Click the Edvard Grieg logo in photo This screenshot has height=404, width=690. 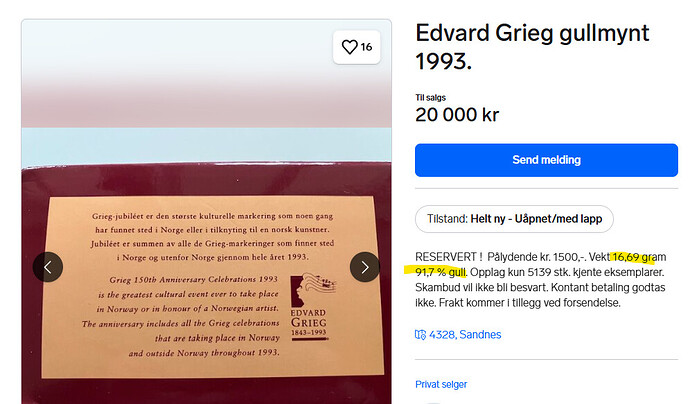(x=312, y=306)
